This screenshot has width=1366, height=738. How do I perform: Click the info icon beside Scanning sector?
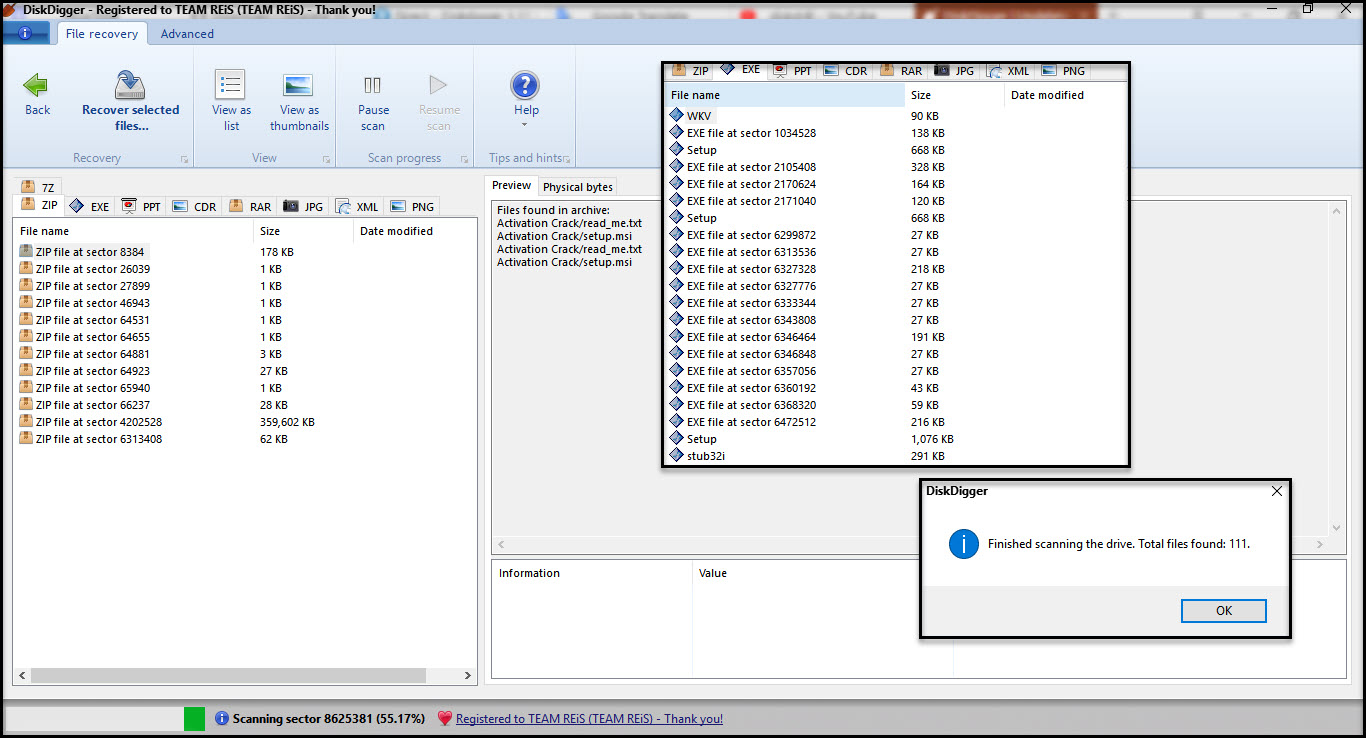pos(222,718)
